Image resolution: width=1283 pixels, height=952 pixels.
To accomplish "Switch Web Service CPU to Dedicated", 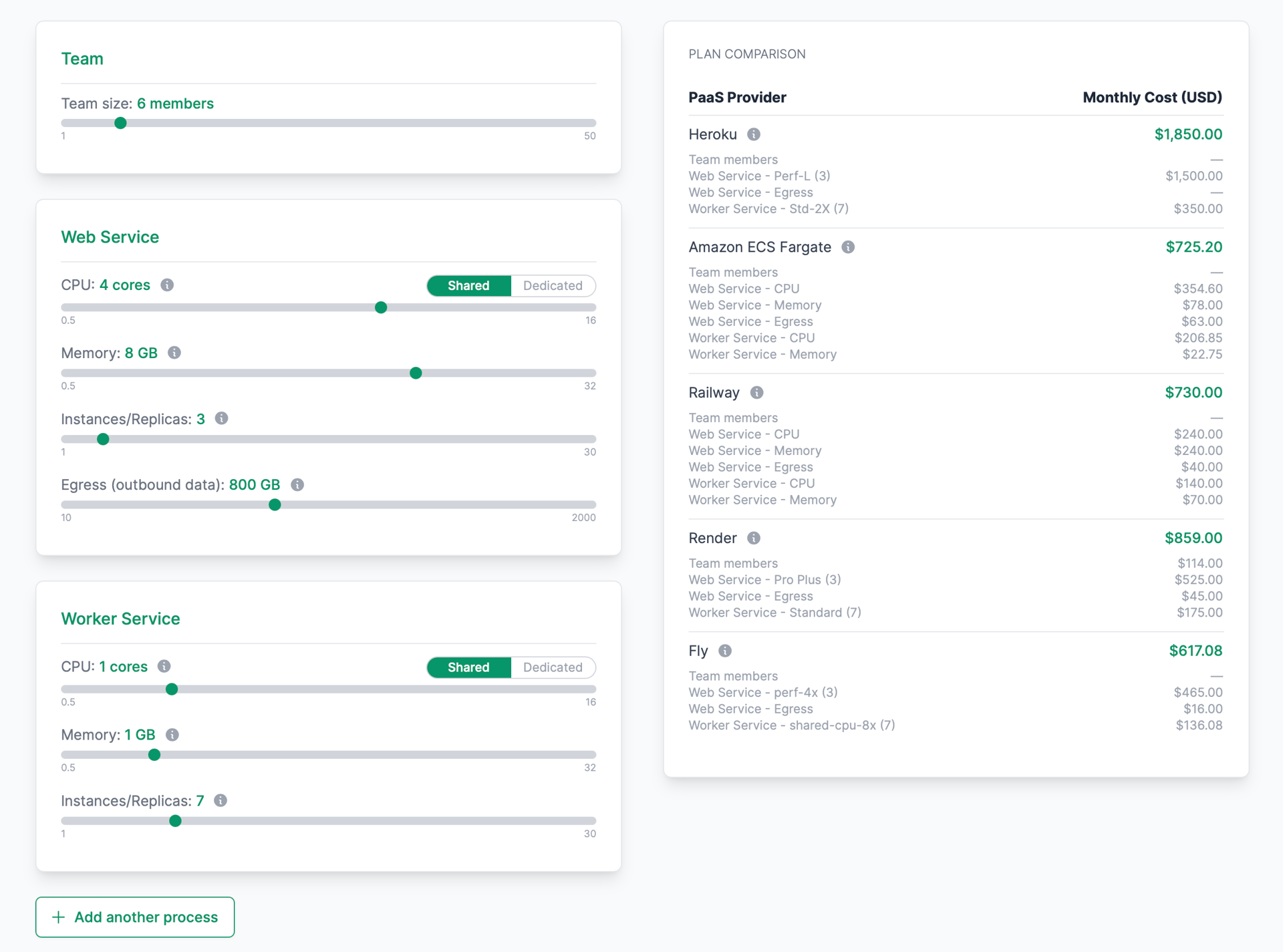I will coord(553,286).
